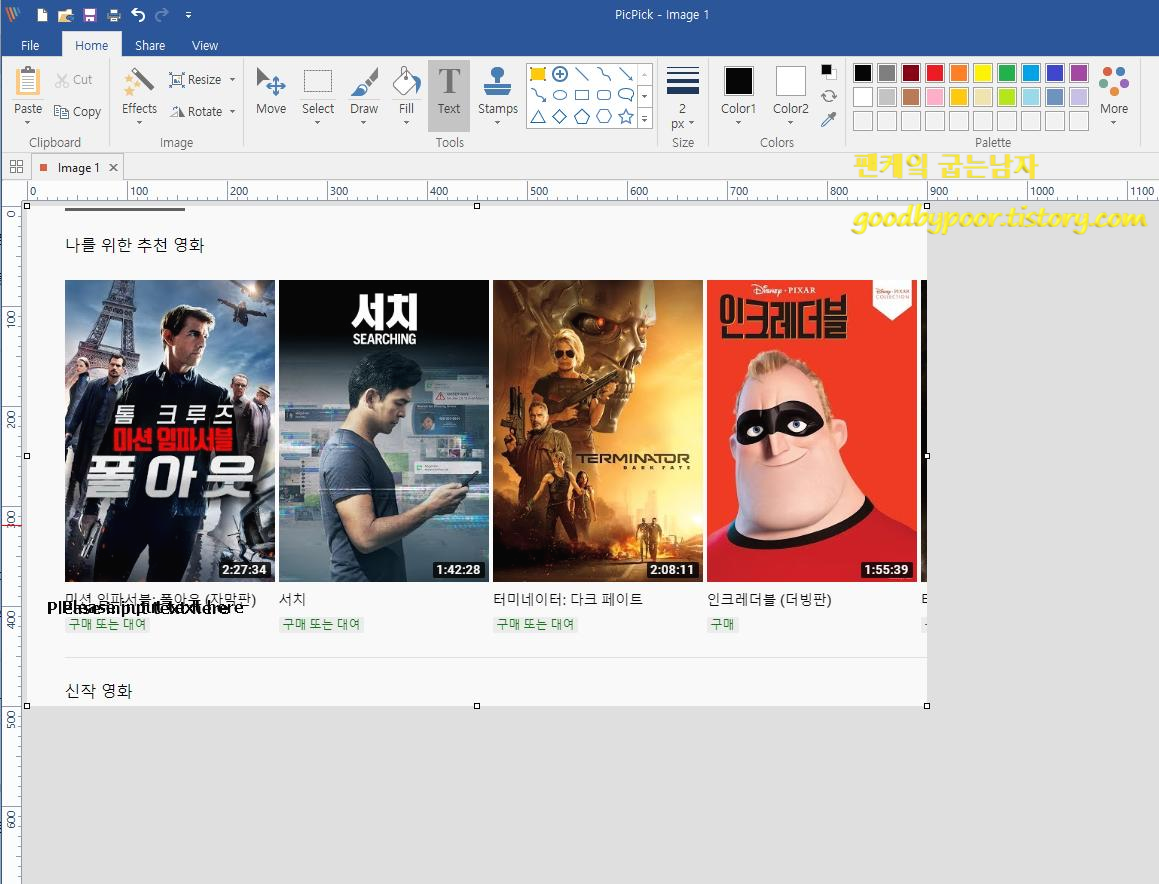The height and width of the screenshot is (884, 1159).
Task: Open the Effects dropdown arrow
Action: (x=139, y=123)
